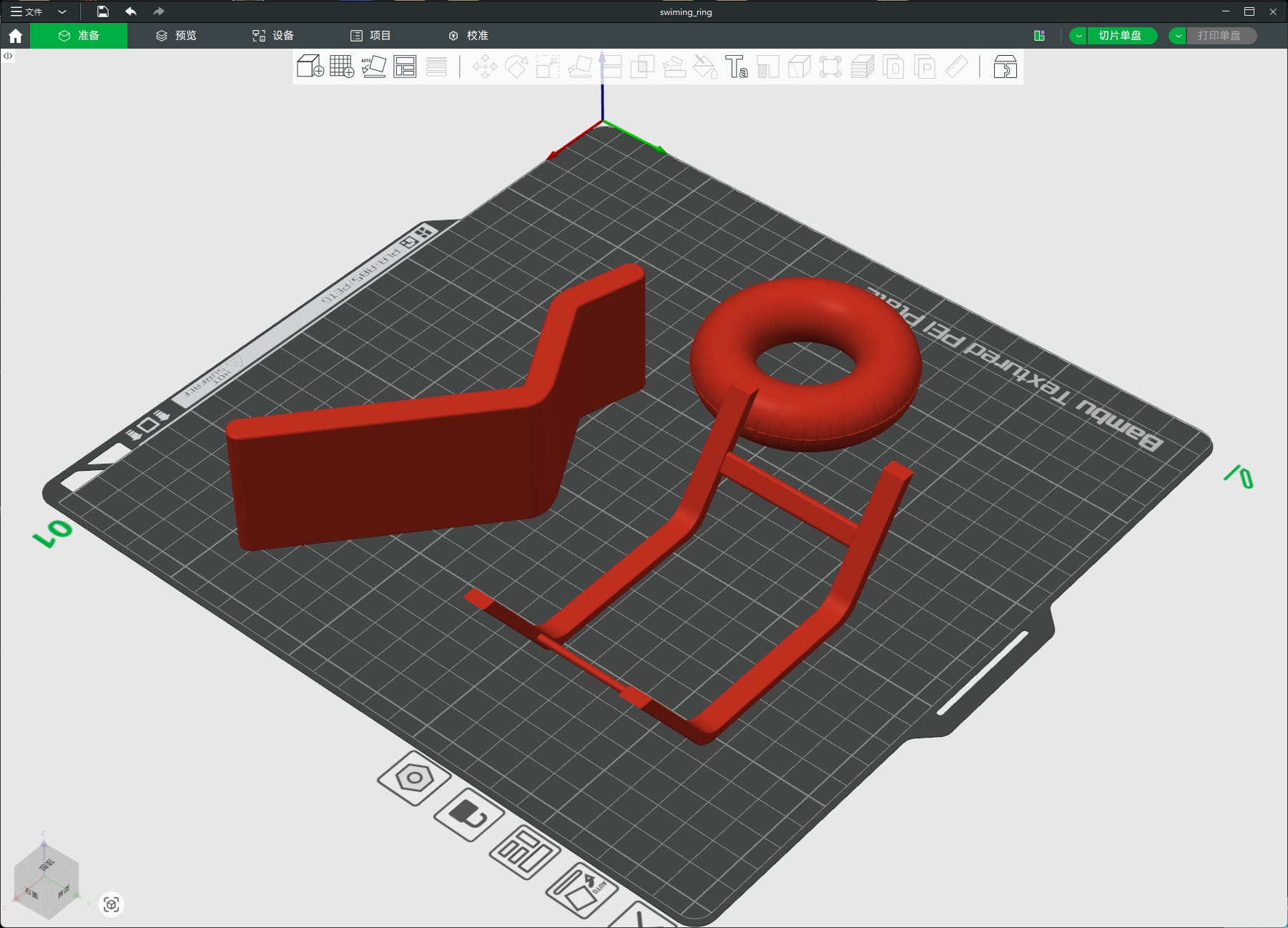The width and height of the screenshot is (1288, 928).
Task: Click the Add plate grid icon
Action: [342, 67]
